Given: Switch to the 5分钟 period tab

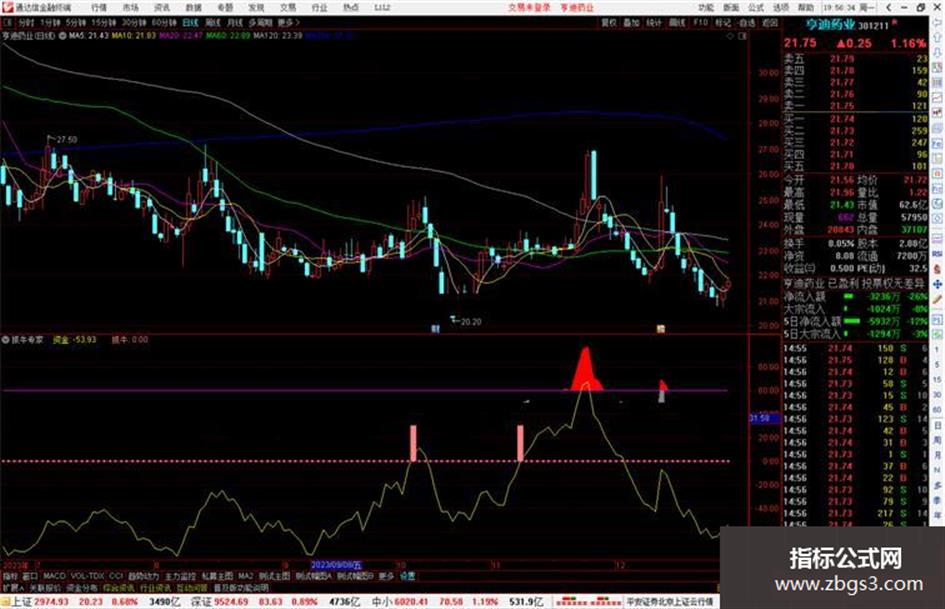Looking at the screenshot, I should [x=75, y=23].
